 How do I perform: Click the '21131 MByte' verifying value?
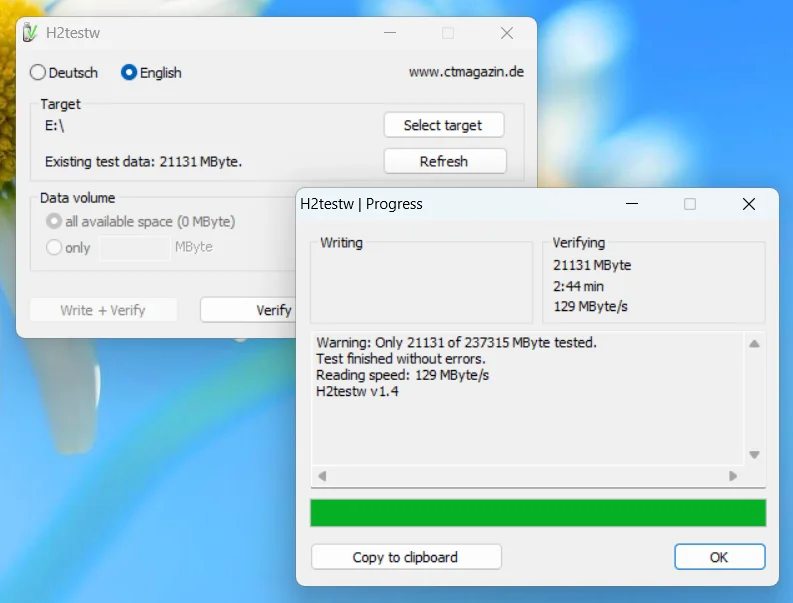click(592, 265)
